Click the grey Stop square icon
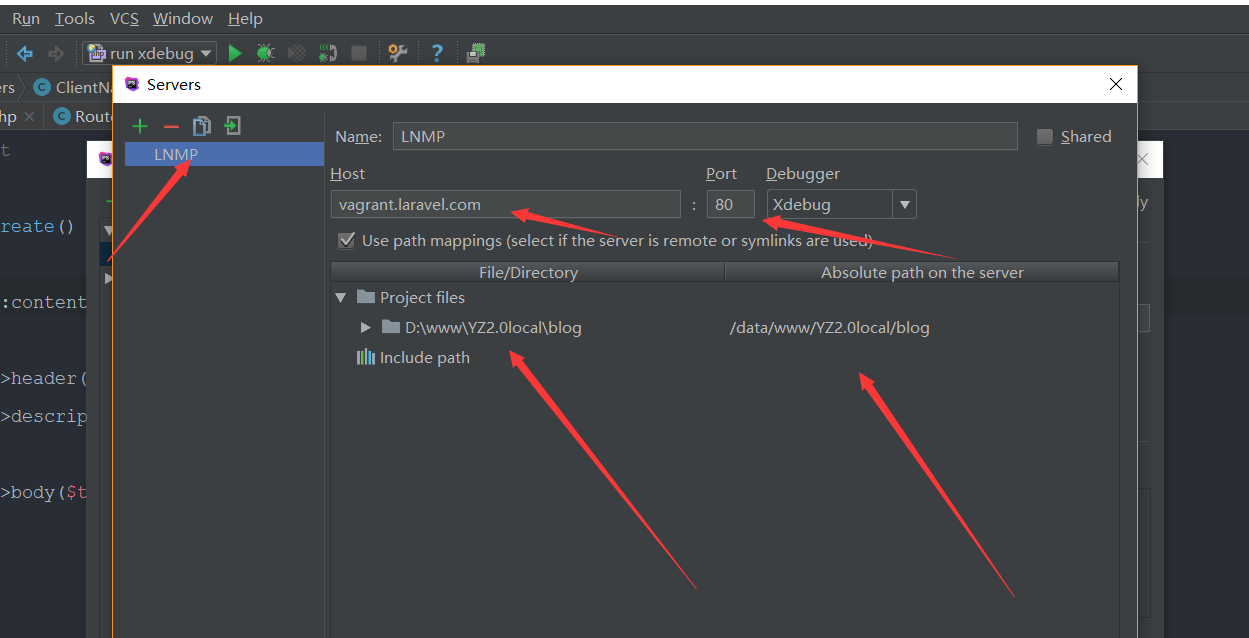The image size is (1249, 638). point(359,53)
